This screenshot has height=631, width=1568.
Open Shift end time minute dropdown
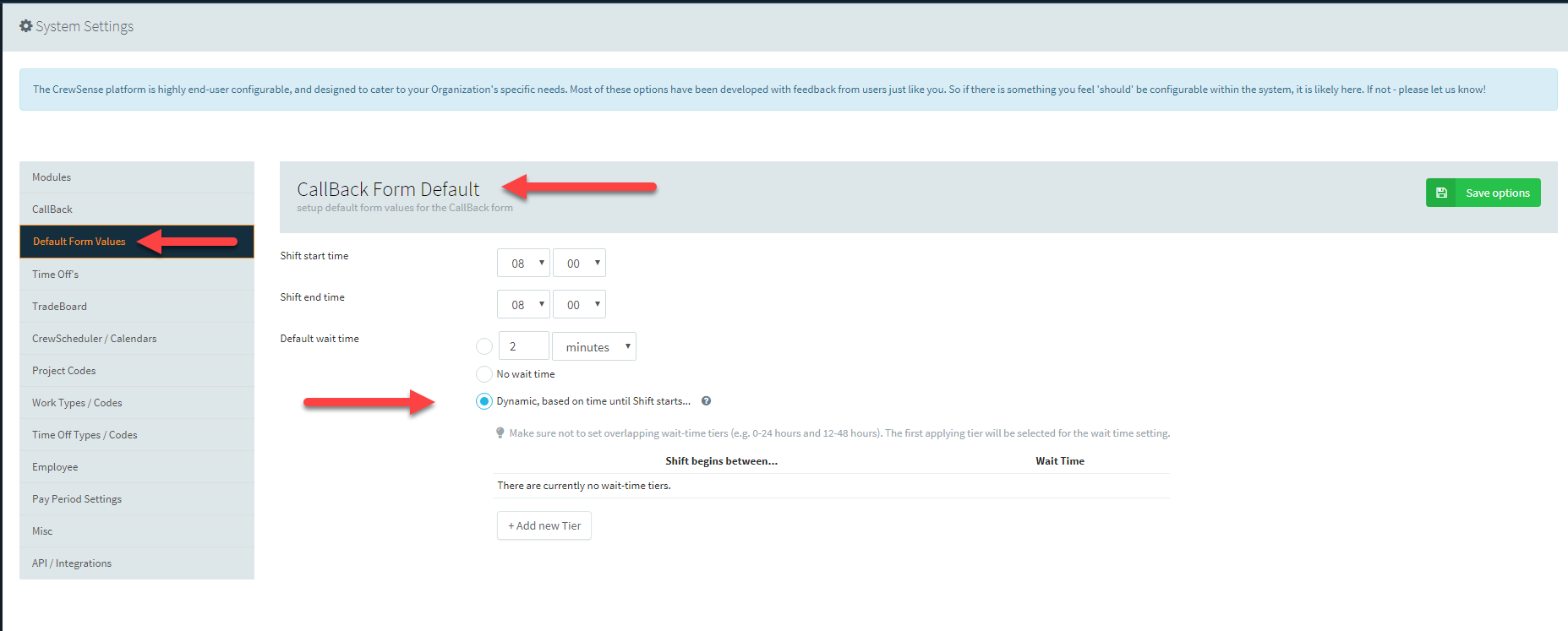tap(579, 304)
